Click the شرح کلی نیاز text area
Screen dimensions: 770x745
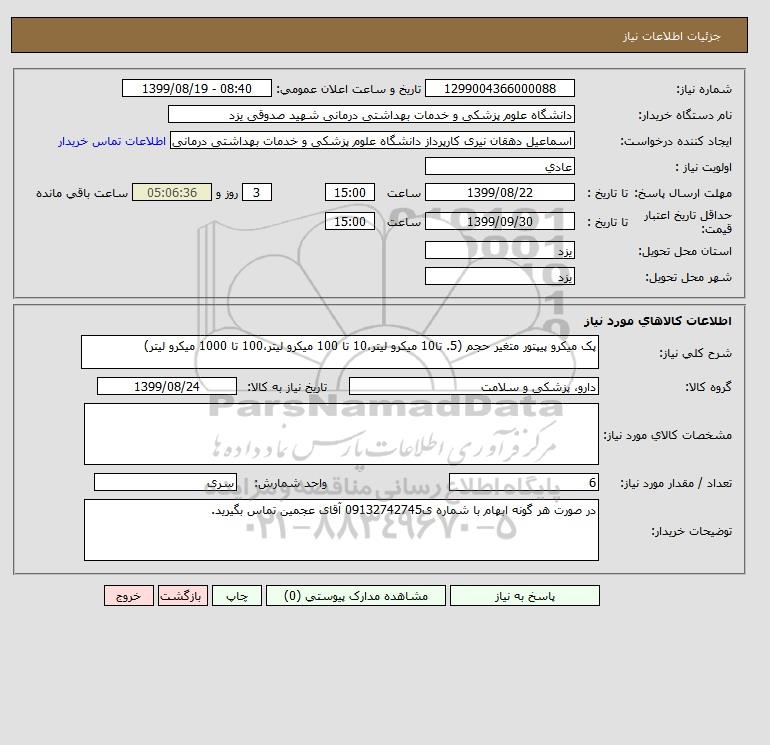[x=340, y=352]
